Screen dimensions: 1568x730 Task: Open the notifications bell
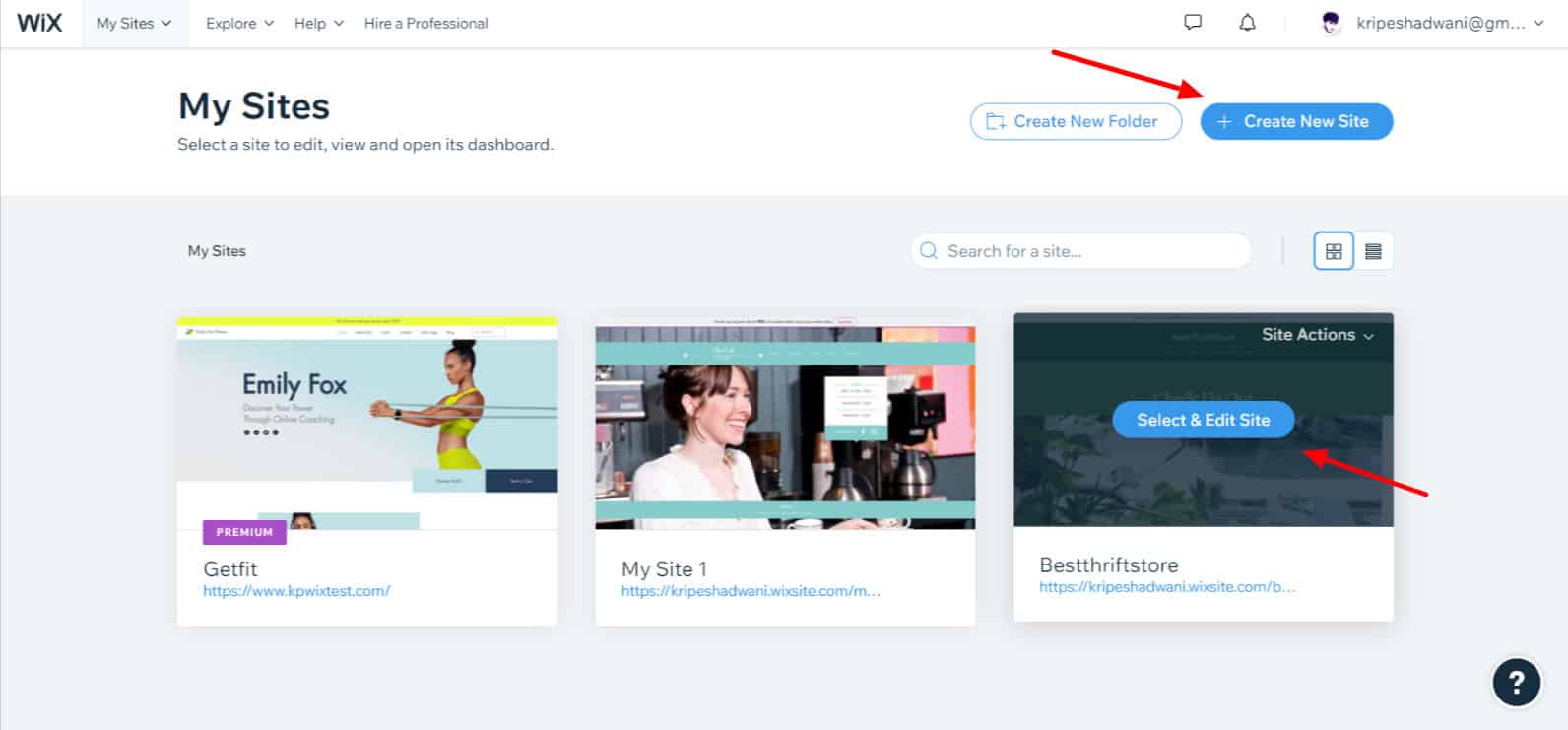tap(1247, 23)
